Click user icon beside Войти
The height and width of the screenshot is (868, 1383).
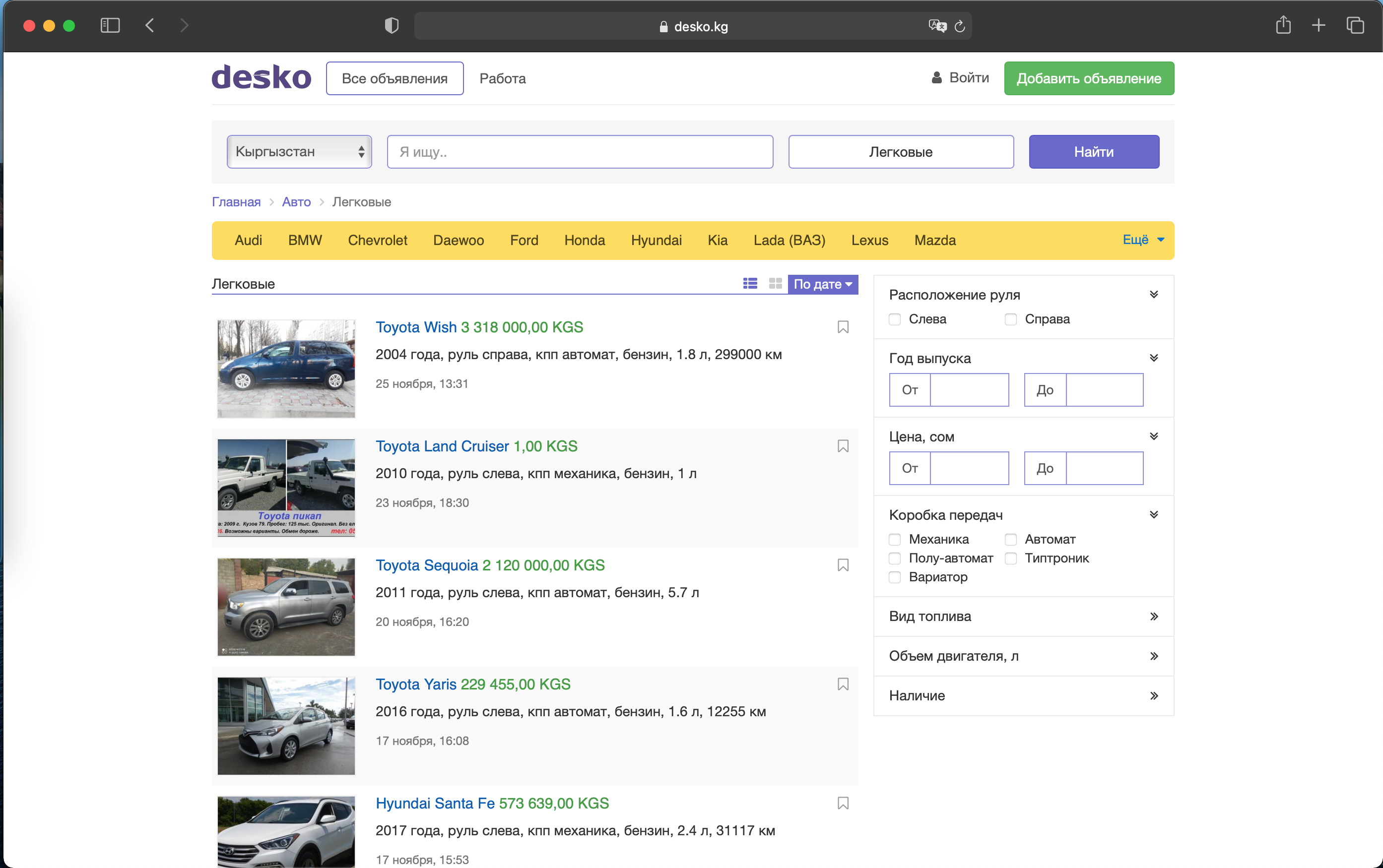coord(937,77)
